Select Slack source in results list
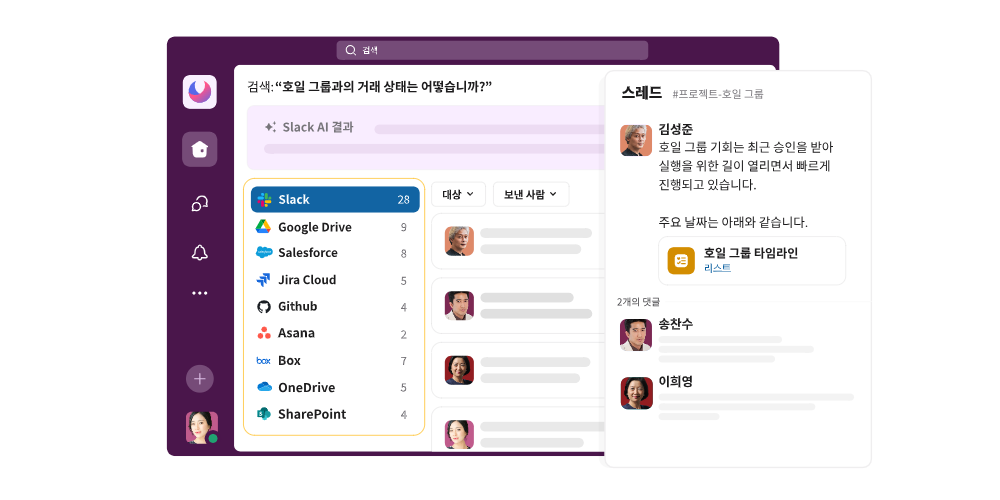The height and width of the screenshot is (500, 1000). tap(334, 200)
